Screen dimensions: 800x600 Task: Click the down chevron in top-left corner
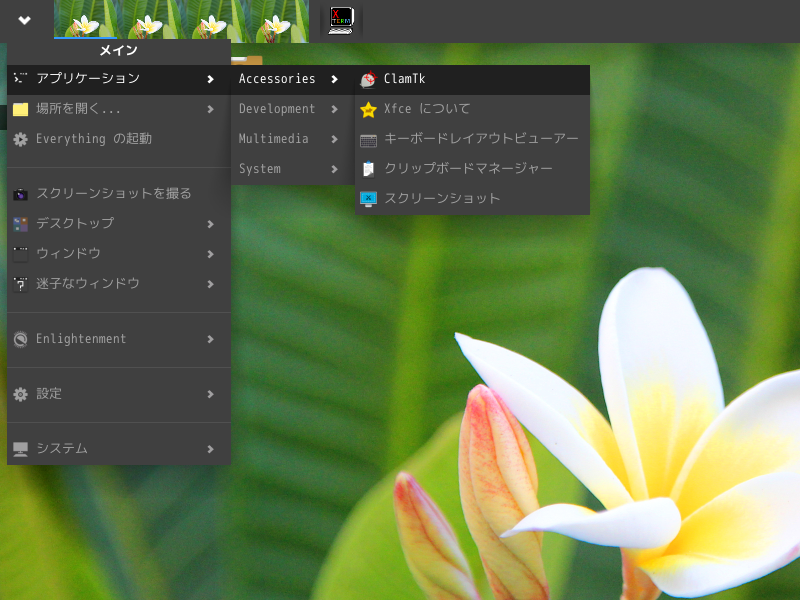(x=24, y=20)
